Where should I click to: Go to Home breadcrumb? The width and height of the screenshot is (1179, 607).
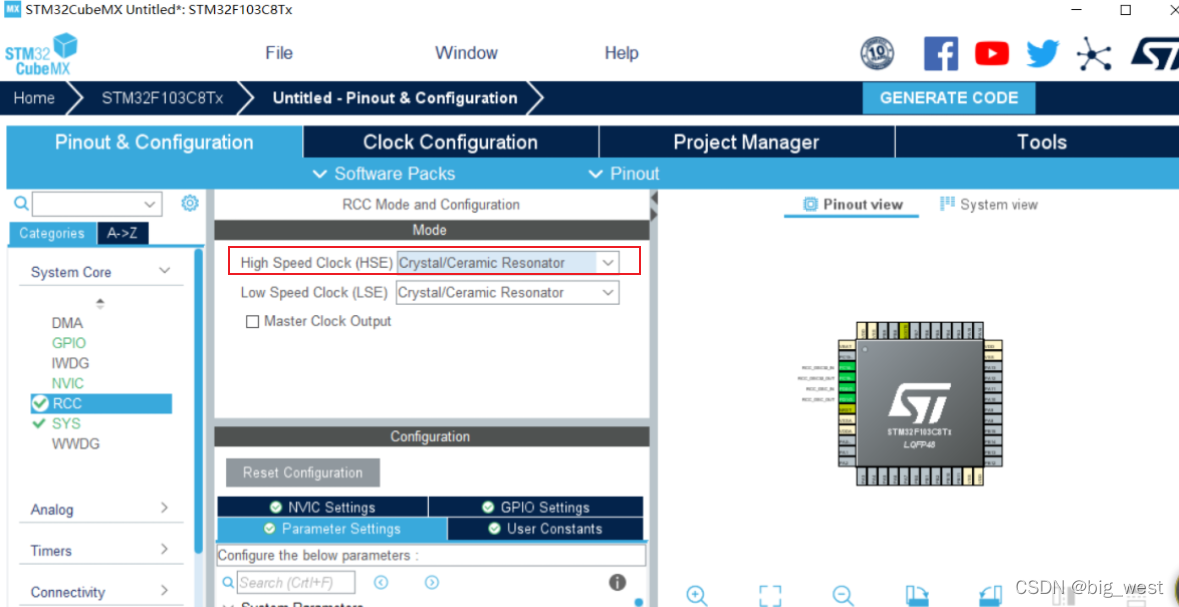[x=34, y=99]
